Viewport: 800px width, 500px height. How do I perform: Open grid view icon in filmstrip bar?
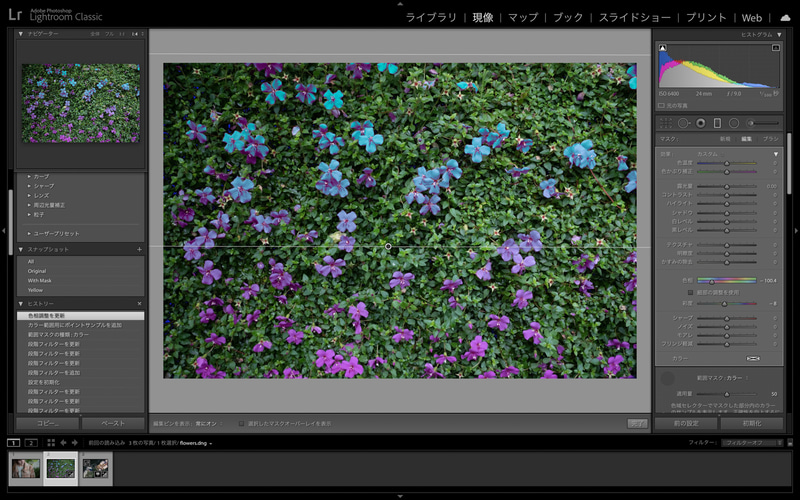pyautogui.click(x=51, y=442)
